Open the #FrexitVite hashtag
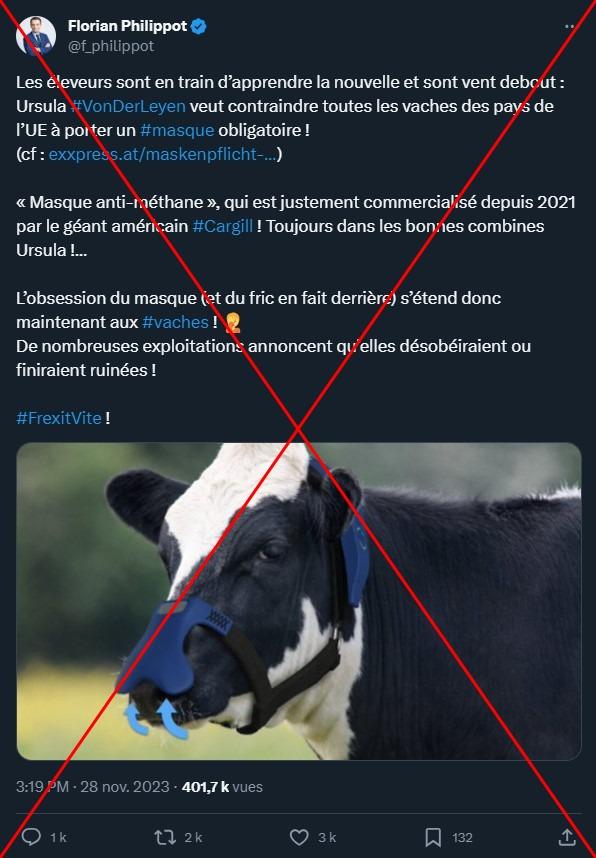The width and height of the screenshot is (596, 858). pos(59,418)
